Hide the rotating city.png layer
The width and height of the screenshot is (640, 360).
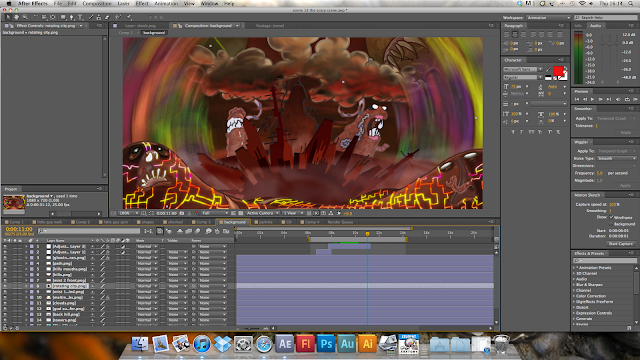point(5,286)
